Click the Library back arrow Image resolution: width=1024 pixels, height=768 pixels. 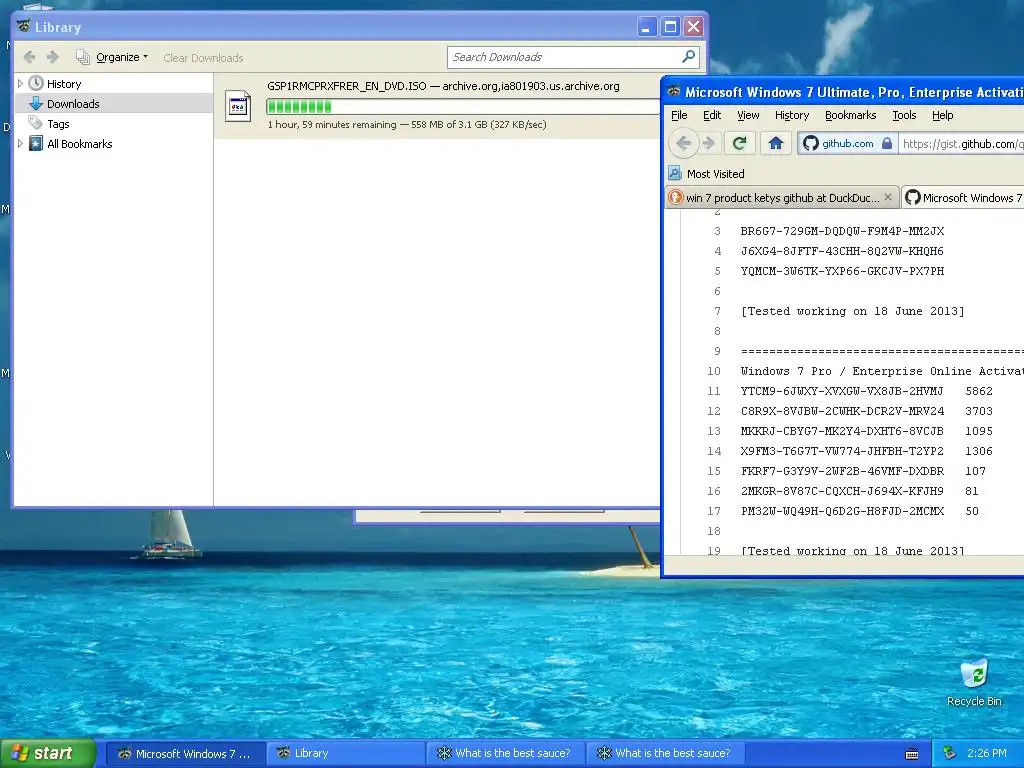29,57
